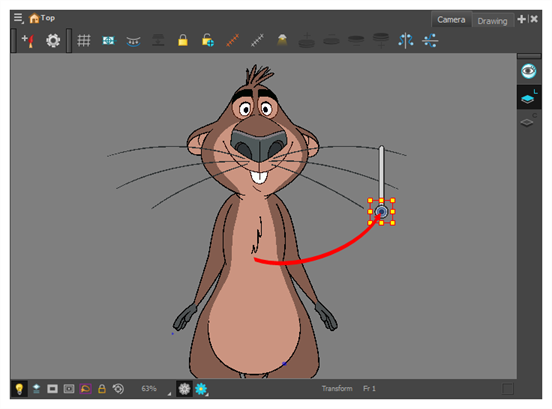Click the flip vertical arrows icon
The height and width of the screenshot is (409, 552).
[430, 40]
